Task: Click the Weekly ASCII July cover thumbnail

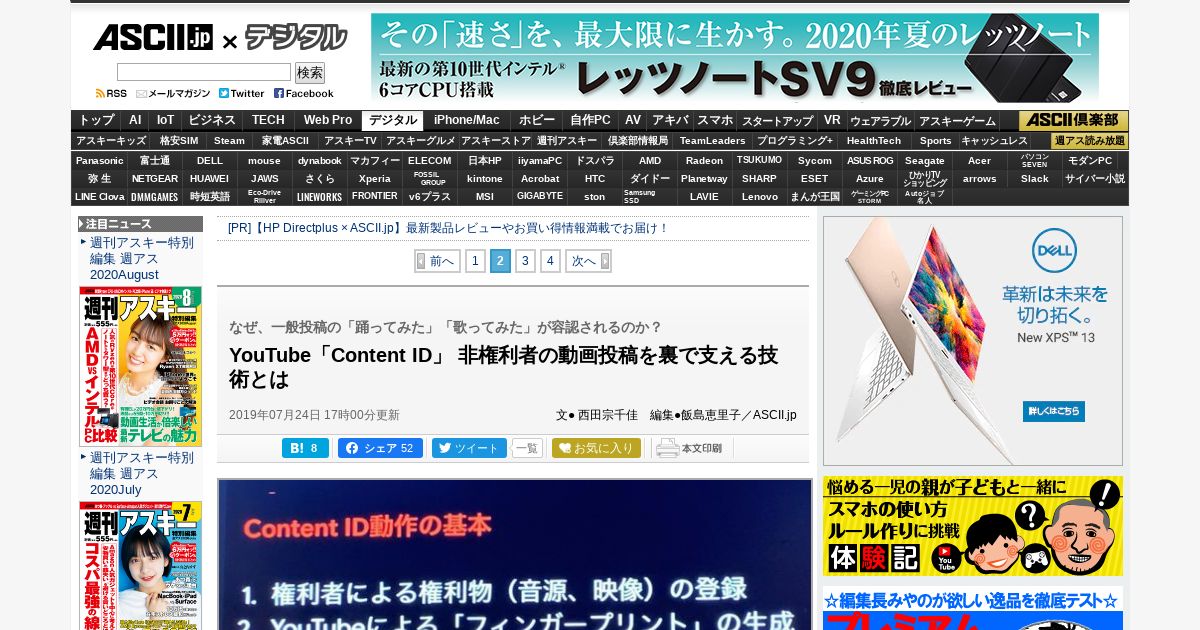Action: [140, 566]
